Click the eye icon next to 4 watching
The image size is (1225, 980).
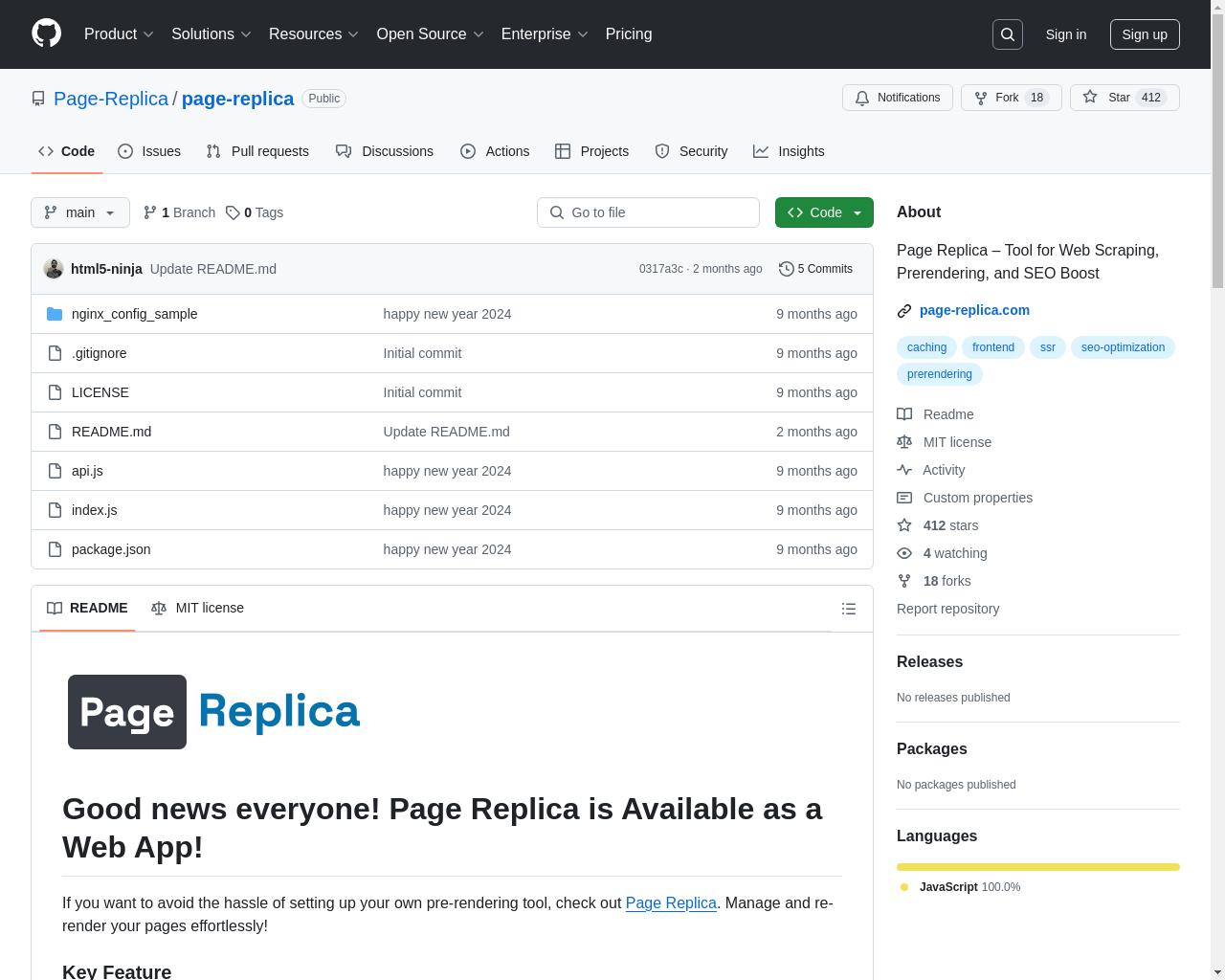(x=904, y=553)
